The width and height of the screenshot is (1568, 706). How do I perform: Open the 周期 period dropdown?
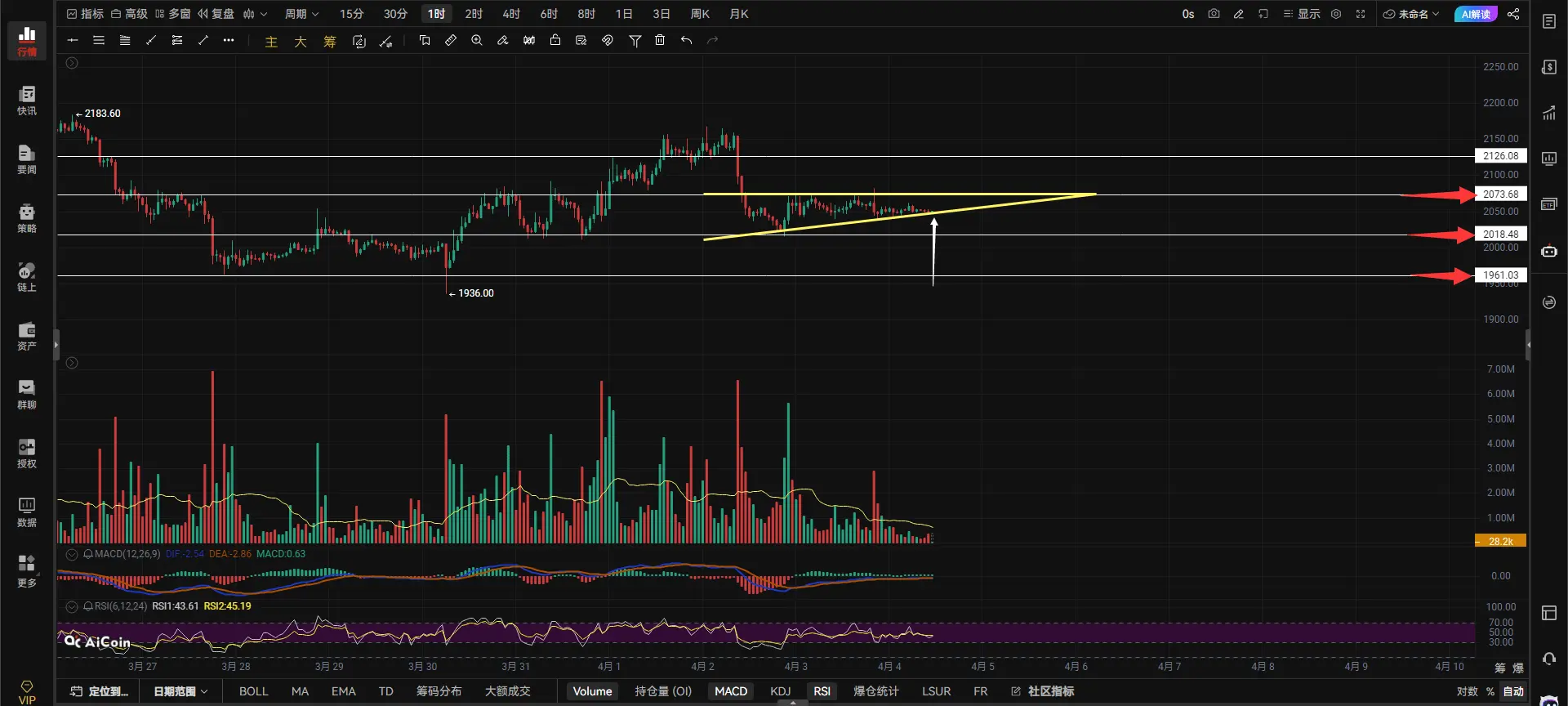pyautogui.click(x=301, y=14)
